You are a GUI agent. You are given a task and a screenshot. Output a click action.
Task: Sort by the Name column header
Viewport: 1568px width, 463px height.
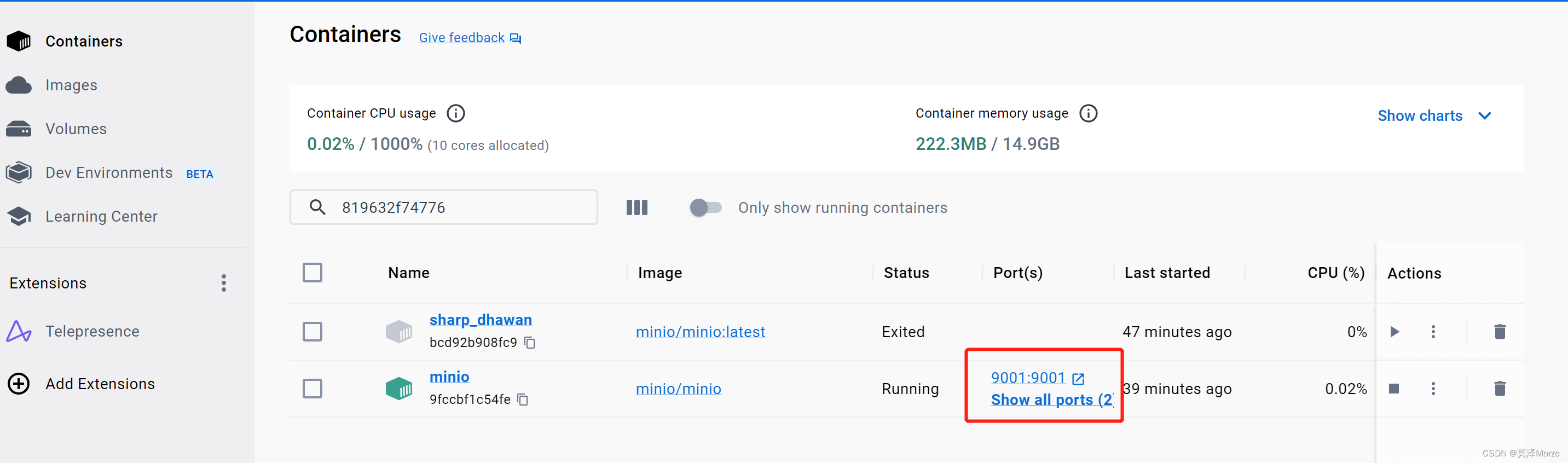coord(408,273)
